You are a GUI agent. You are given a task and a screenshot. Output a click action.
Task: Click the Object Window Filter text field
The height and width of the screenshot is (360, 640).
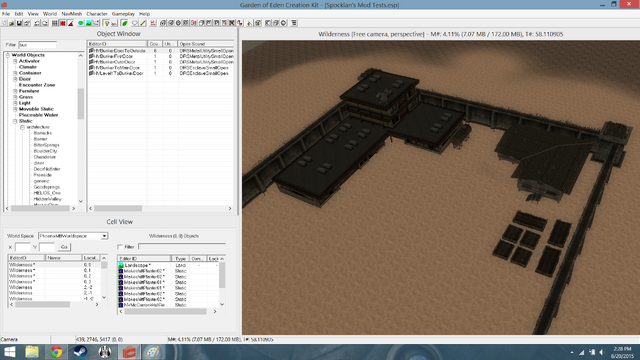click(x=37, y=45)
